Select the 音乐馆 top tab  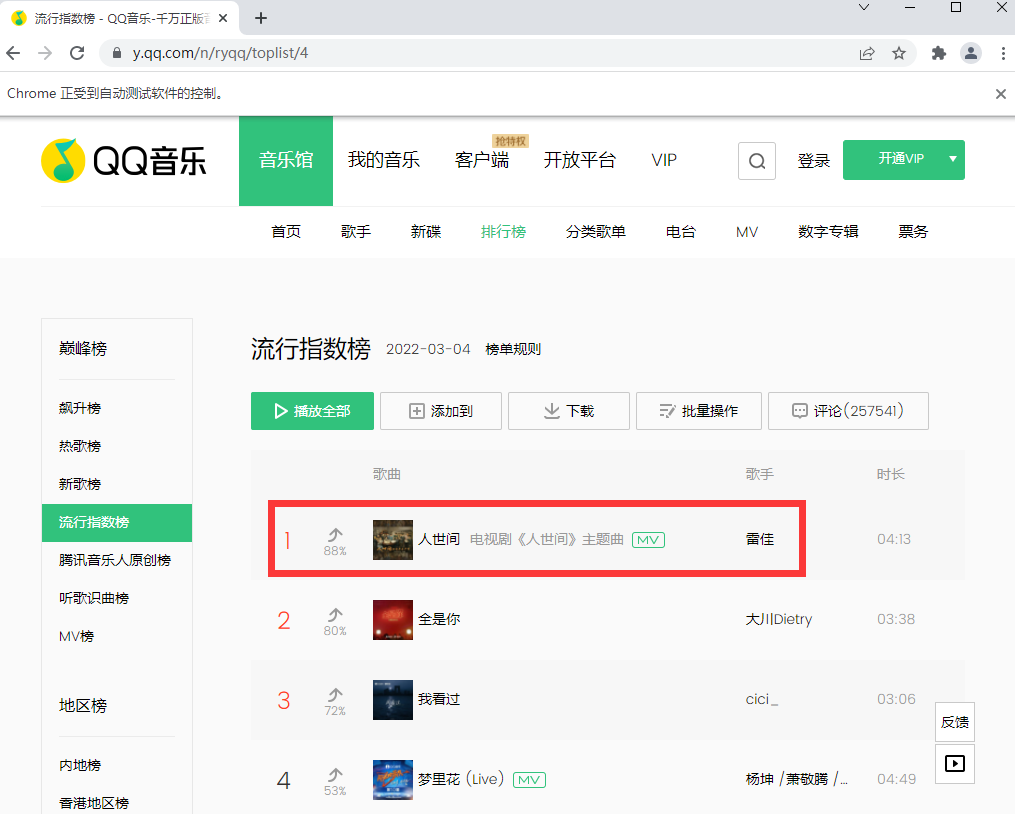pos(286,161)
